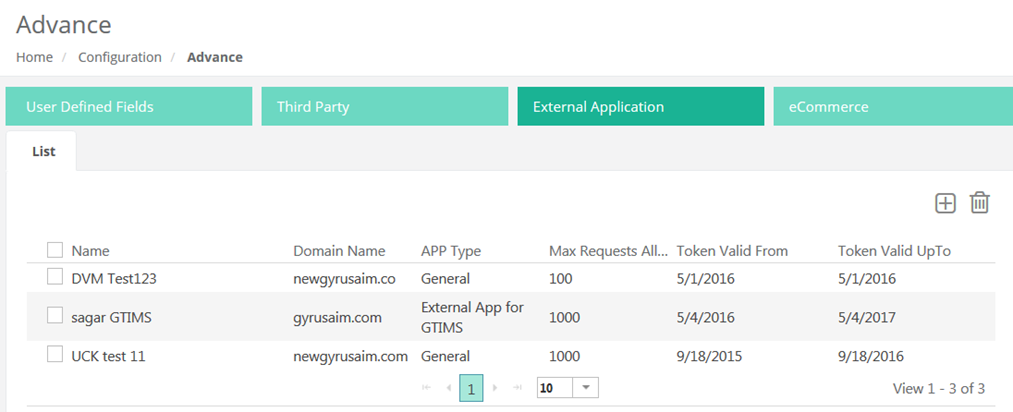This screenshot has height=412, width=1013.
Task: Click the External Application tab
Action: [640, 106]
